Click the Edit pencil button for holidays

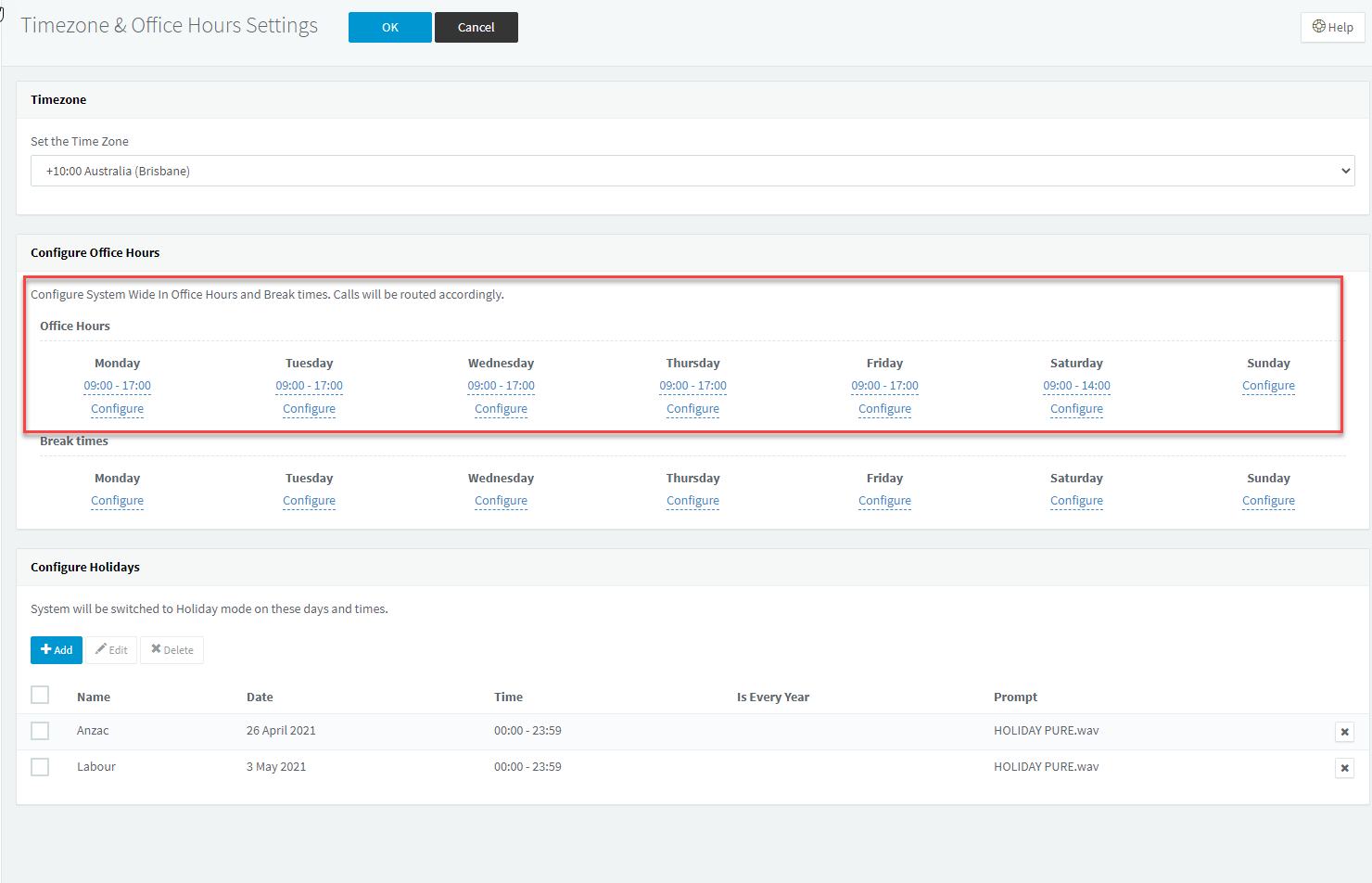click(111, 650)
